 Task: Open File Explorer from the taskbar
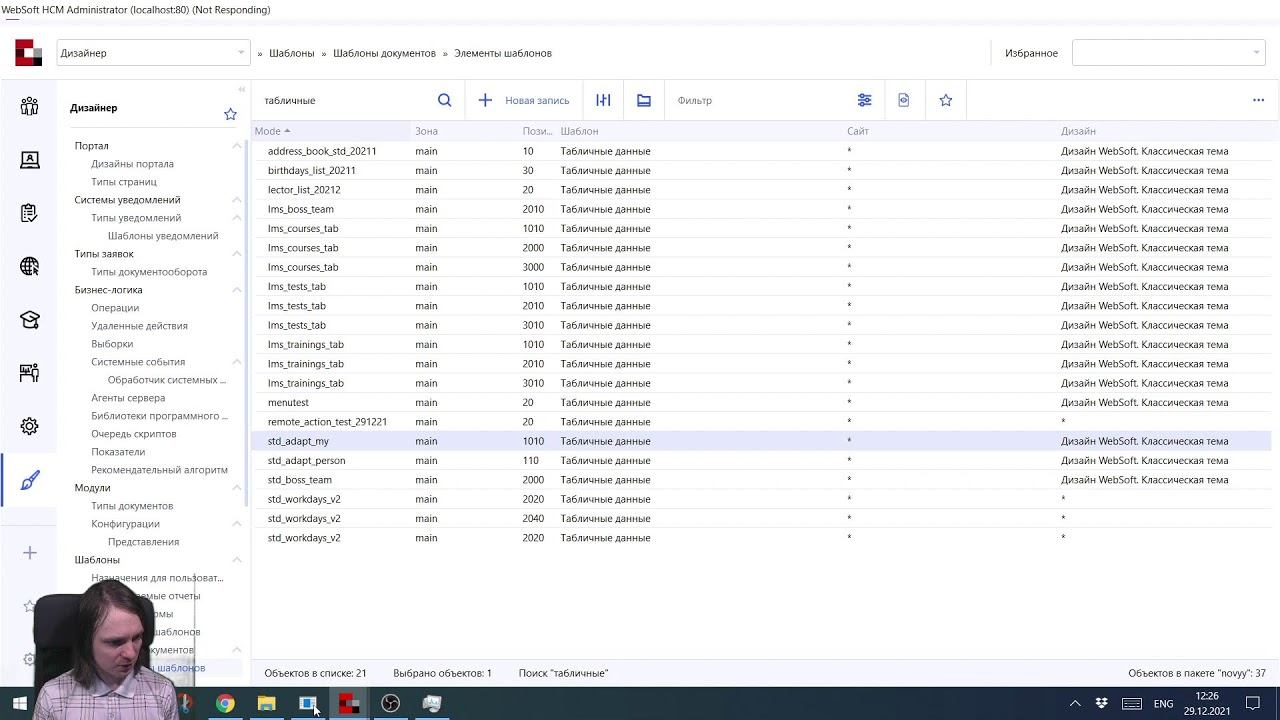tap(266, 704)
